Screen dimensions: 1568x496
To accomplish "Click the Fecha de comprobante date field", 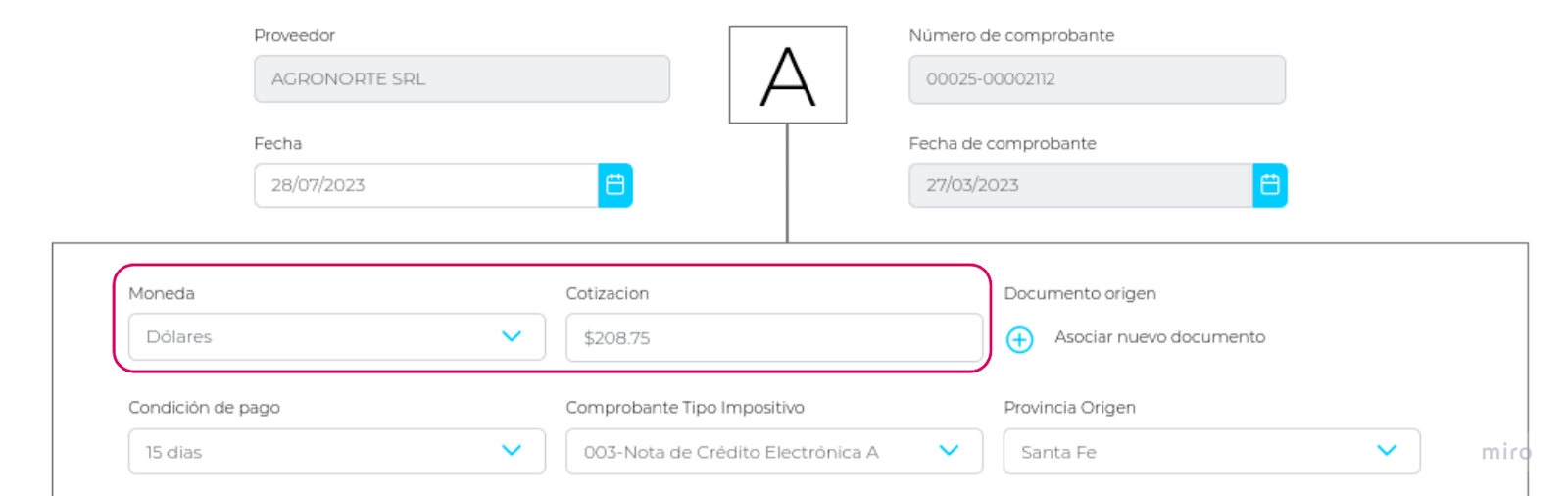I will (x=1080, y=185).
